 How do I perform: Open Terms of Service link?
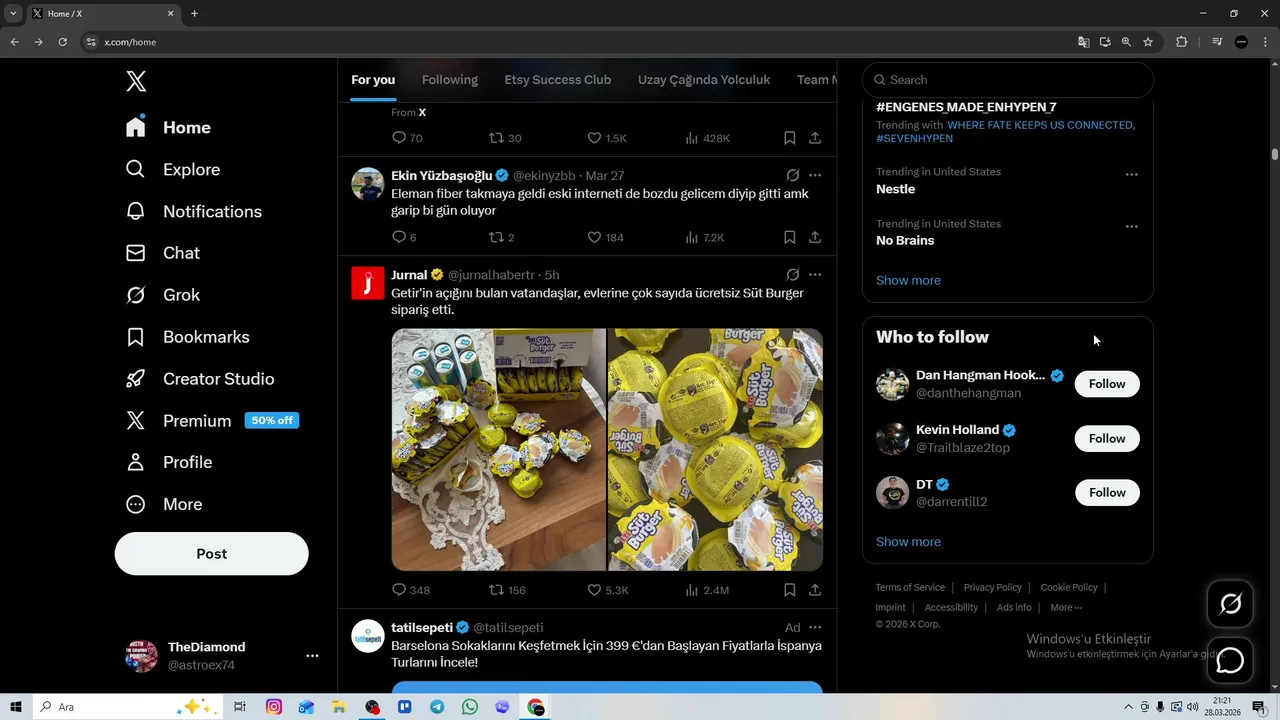910,588
